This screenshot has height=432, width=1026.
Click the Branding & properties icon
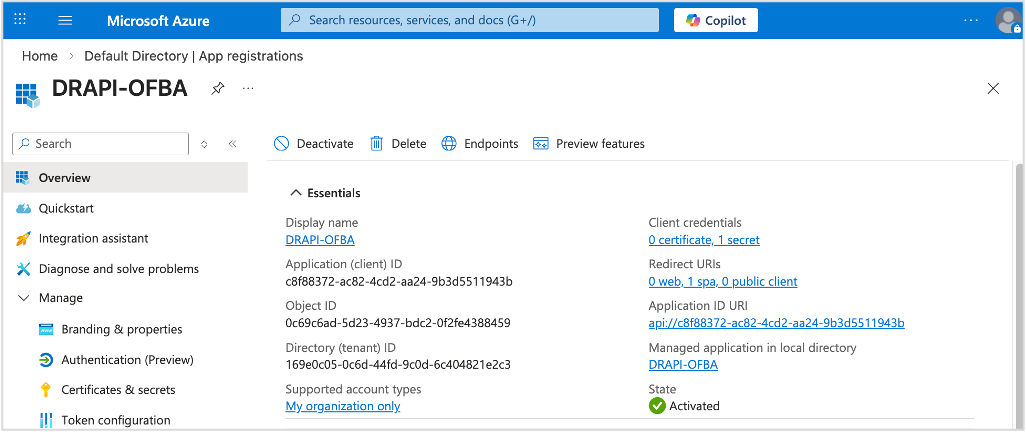[x=46, y=329]
